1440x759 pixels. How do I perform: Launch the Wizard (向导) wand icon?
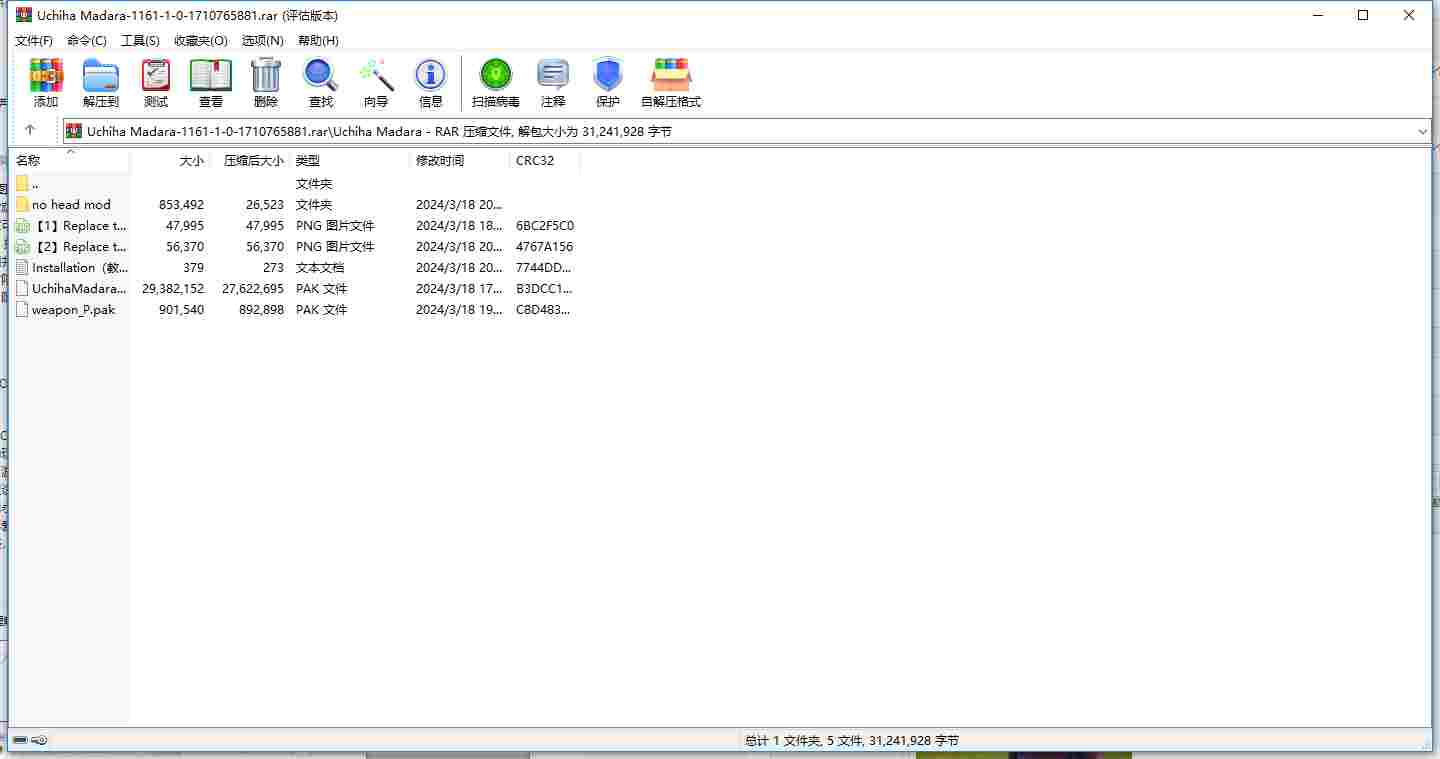coord(376,76)
